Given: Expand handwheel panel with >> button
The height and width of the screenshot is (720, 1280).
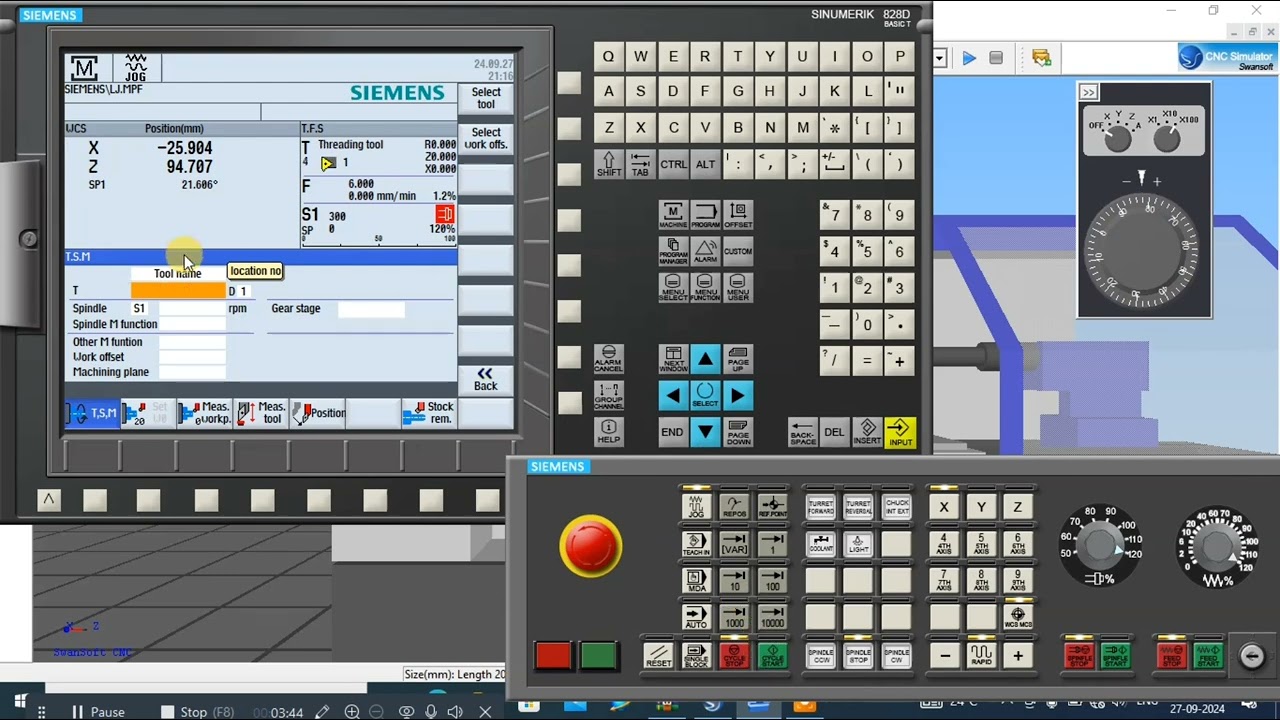Looking at the screenshot, I should (1089, 92).
